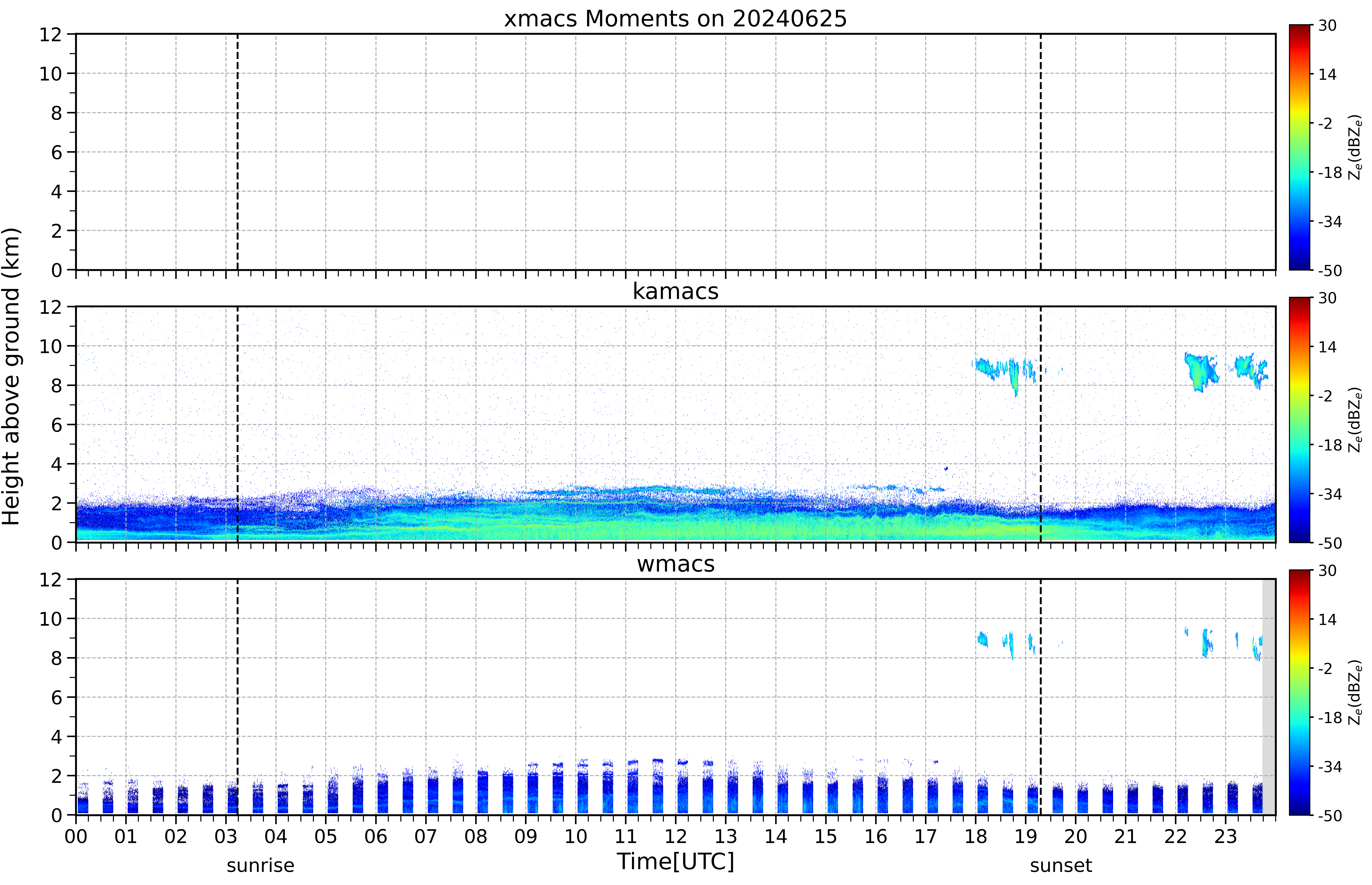Click the 'Time[UTC]' axis label
This screenshot has width=1372, height=885.
(675, 861)
